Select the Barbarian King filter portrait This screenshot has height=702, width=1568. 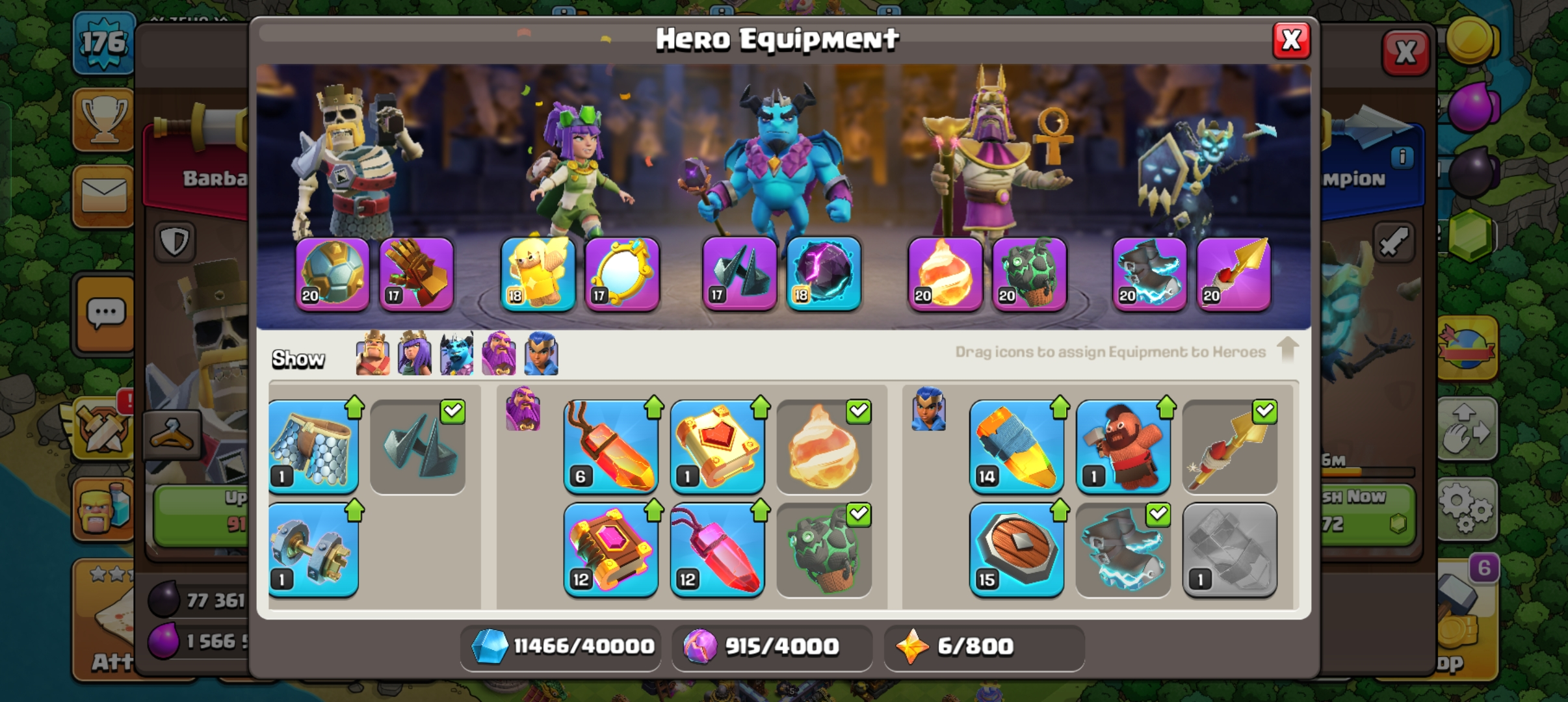[x=373, y=354]
